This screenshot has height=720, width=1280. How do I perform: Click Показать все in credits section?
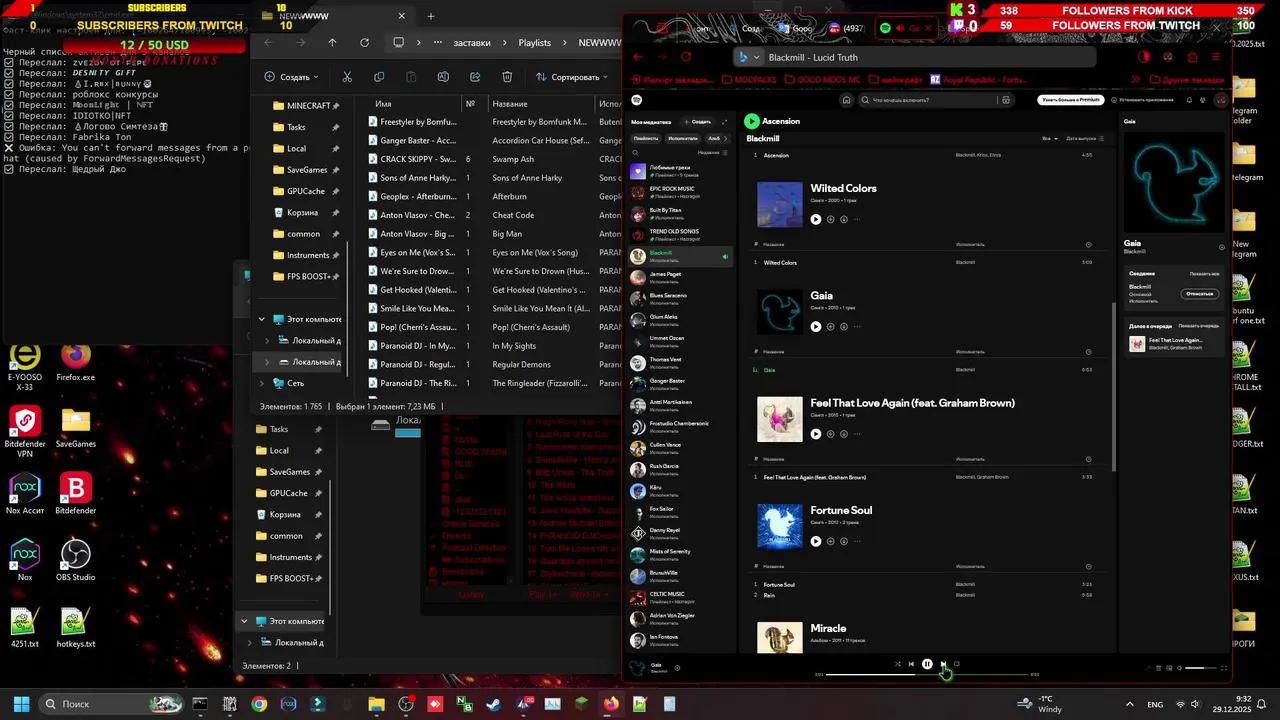[x=1205, y=274]
